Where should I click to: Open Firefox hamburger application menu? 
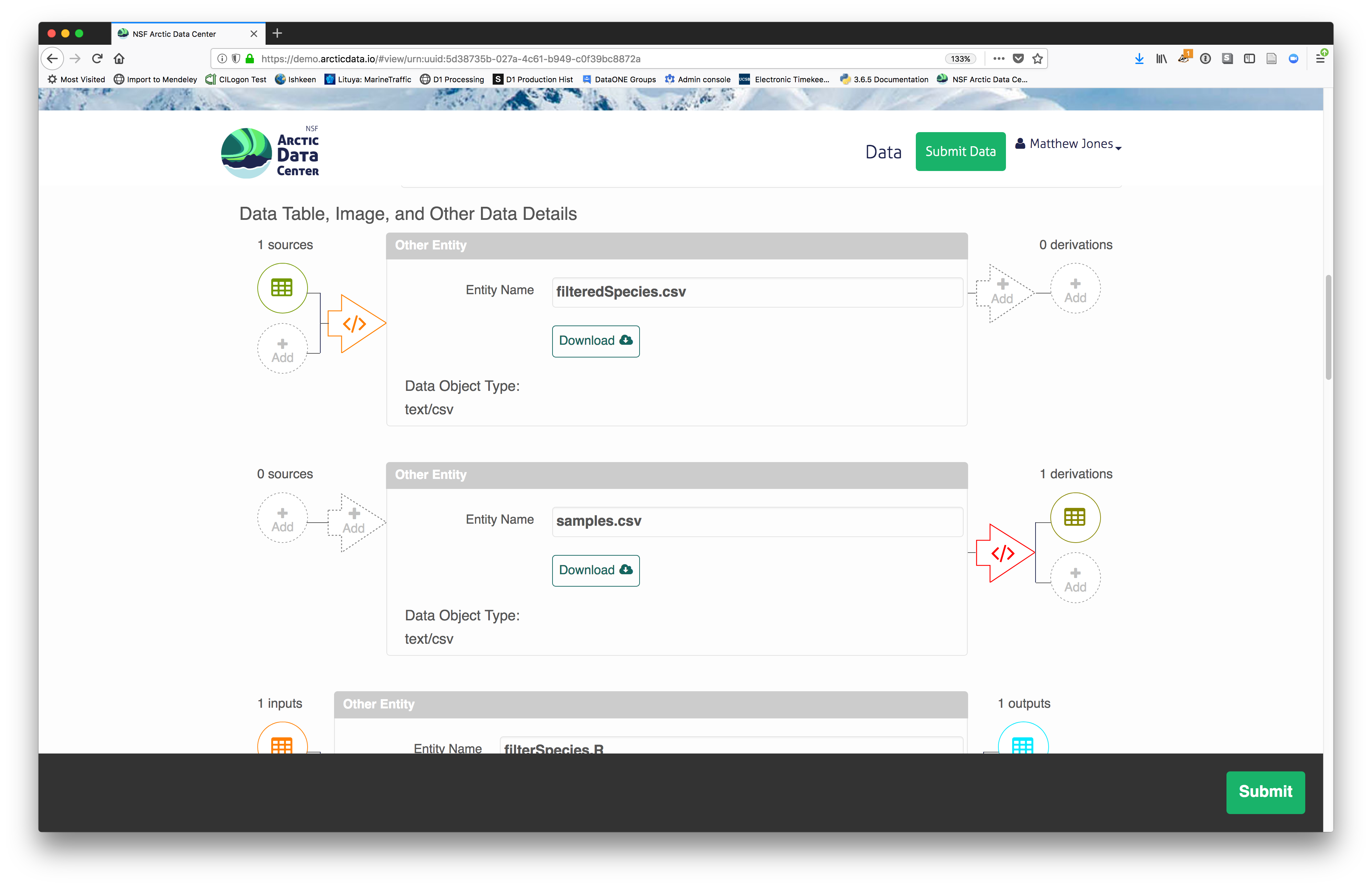click(1320, 59)
